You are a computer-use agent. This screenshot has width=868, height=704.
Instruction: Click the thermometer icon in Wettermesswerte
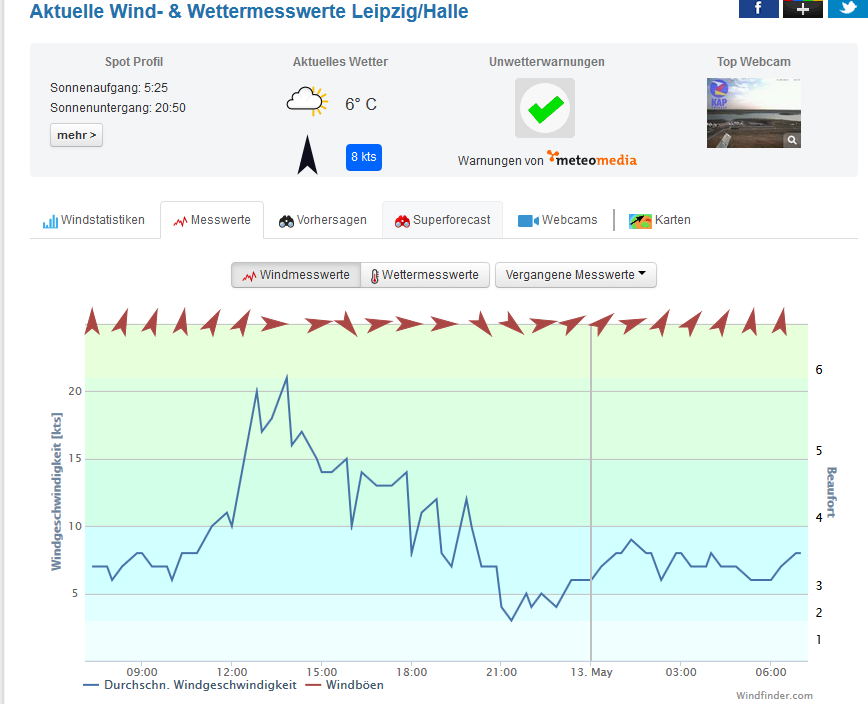pos(375,276)
